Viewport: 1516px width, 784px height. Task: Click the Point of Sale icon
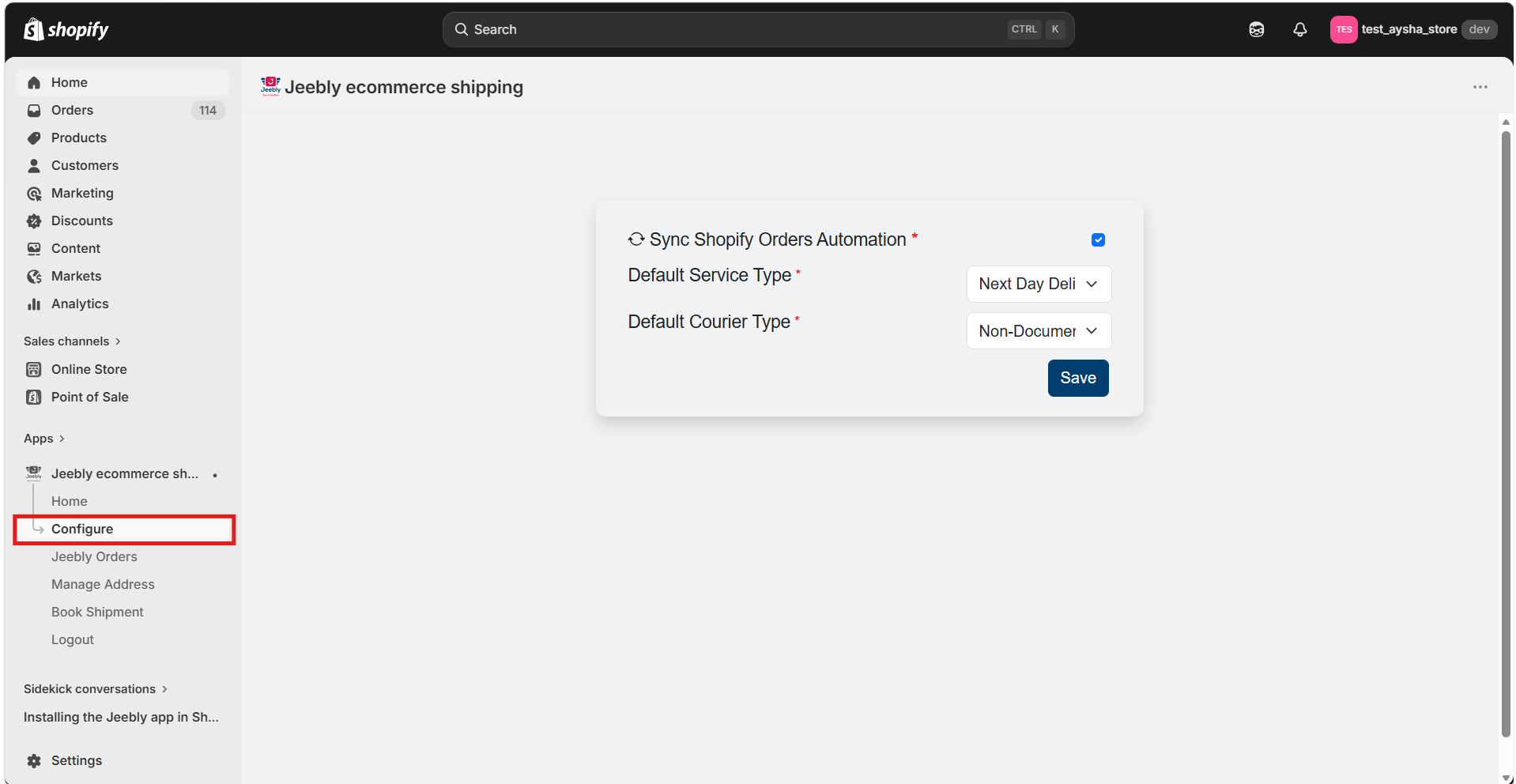[x=34, y=397]
